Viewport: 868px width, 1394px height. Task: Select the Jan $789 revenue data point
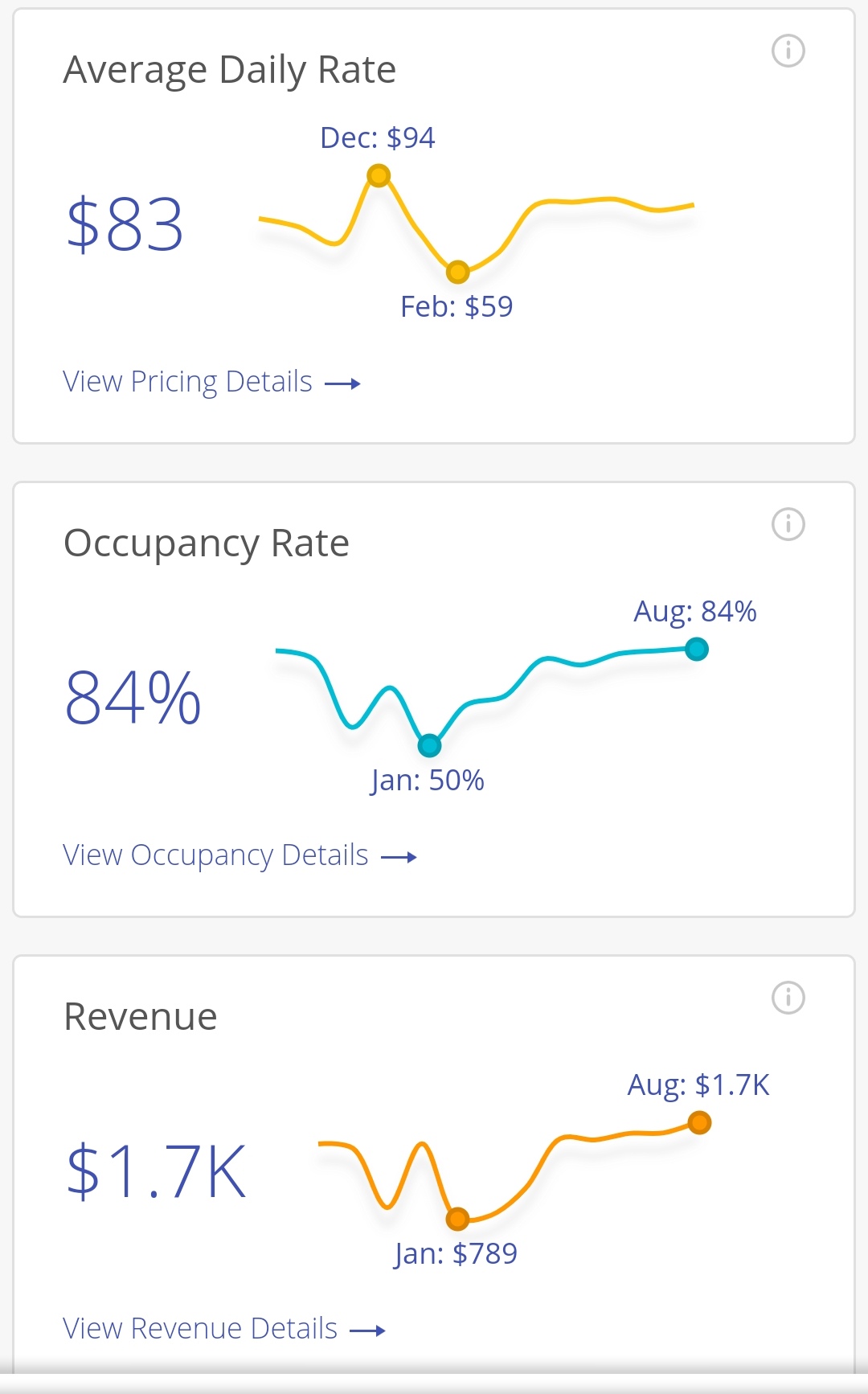tap(457, 1220)
